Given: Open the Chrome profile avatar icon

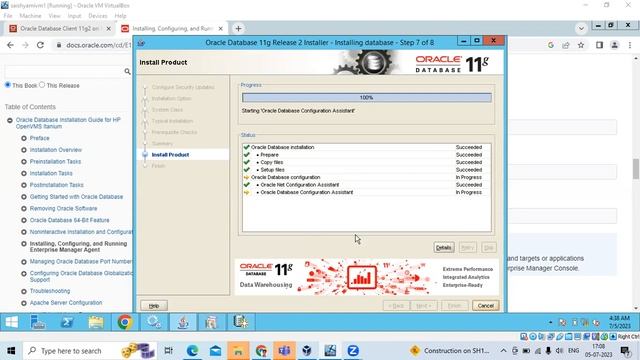Looking at the screenshot, I should pyautogui.click(x=614, y=45).
